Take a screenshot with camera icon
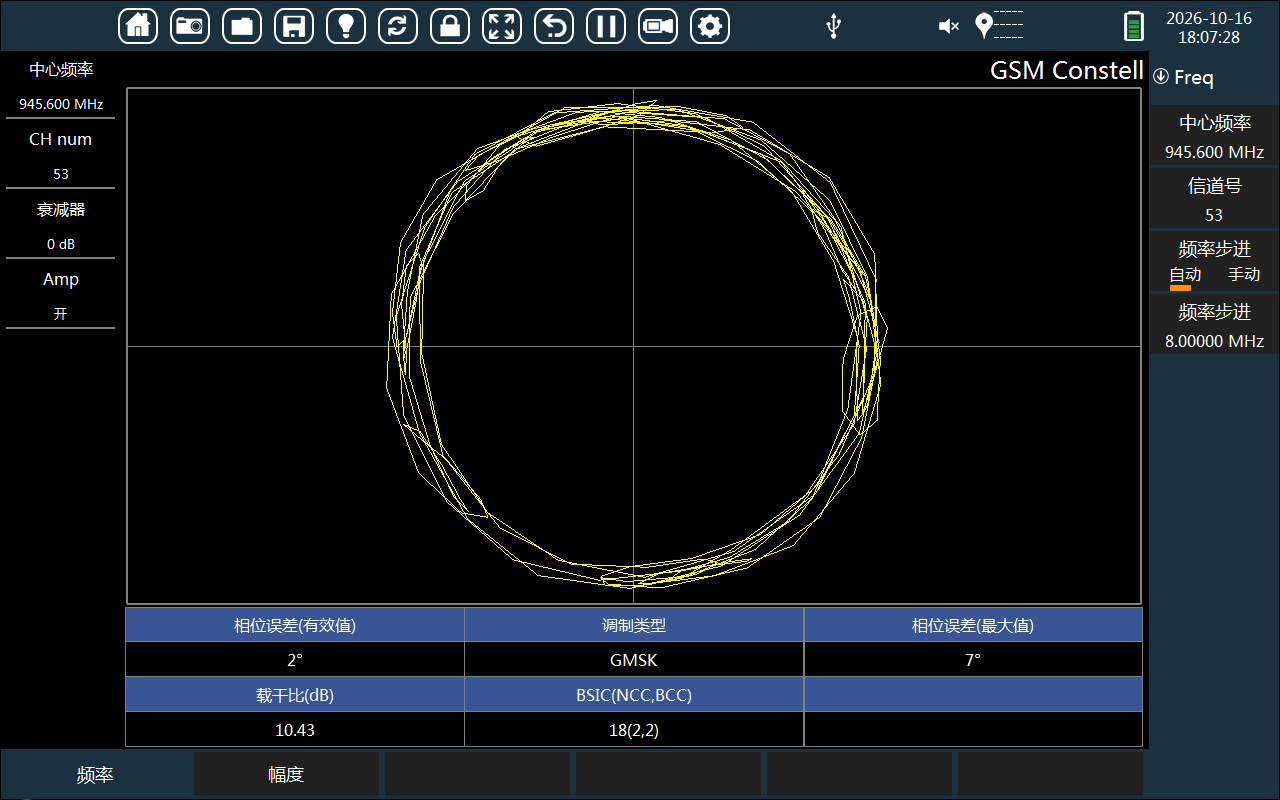This screenshot has height=800, width=1280. click(190, 26)
